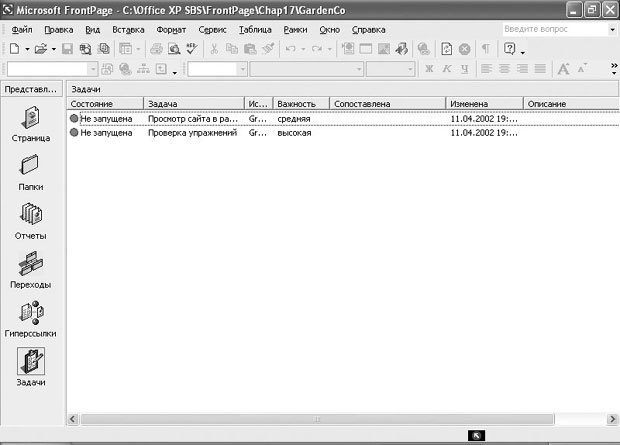Image resolution: width=620 pixels, height=445 pixels.
Task: Sort by Сопоставлена column header
Action: coord(388,104)
